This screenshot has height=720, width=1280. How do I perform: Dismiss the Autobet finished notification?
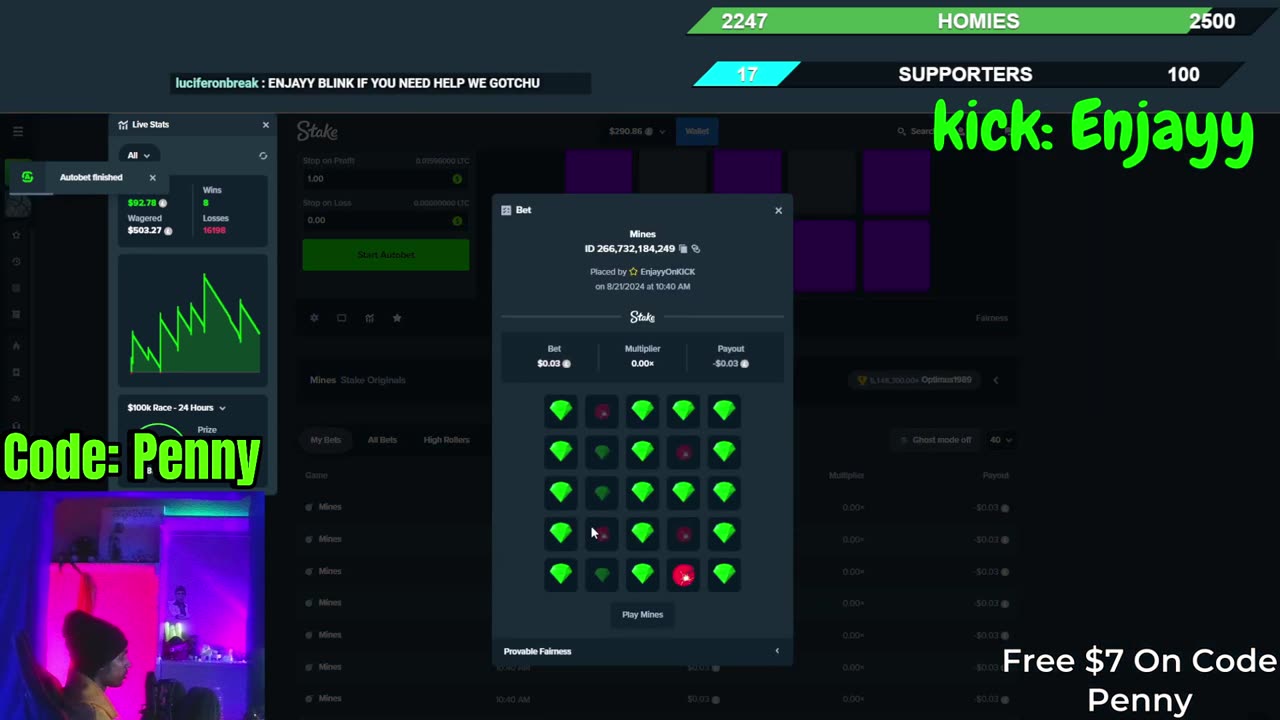point(152,177)
